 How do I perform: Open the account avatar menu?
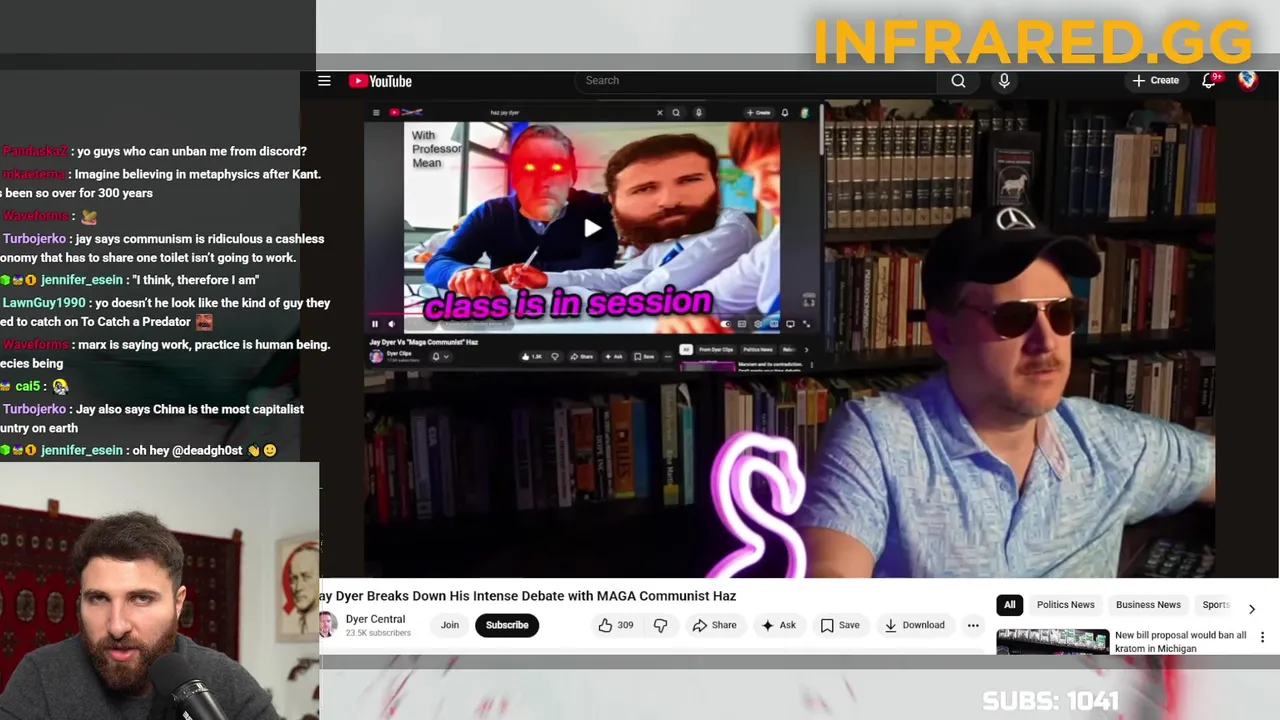click(x=1248, y=80)
